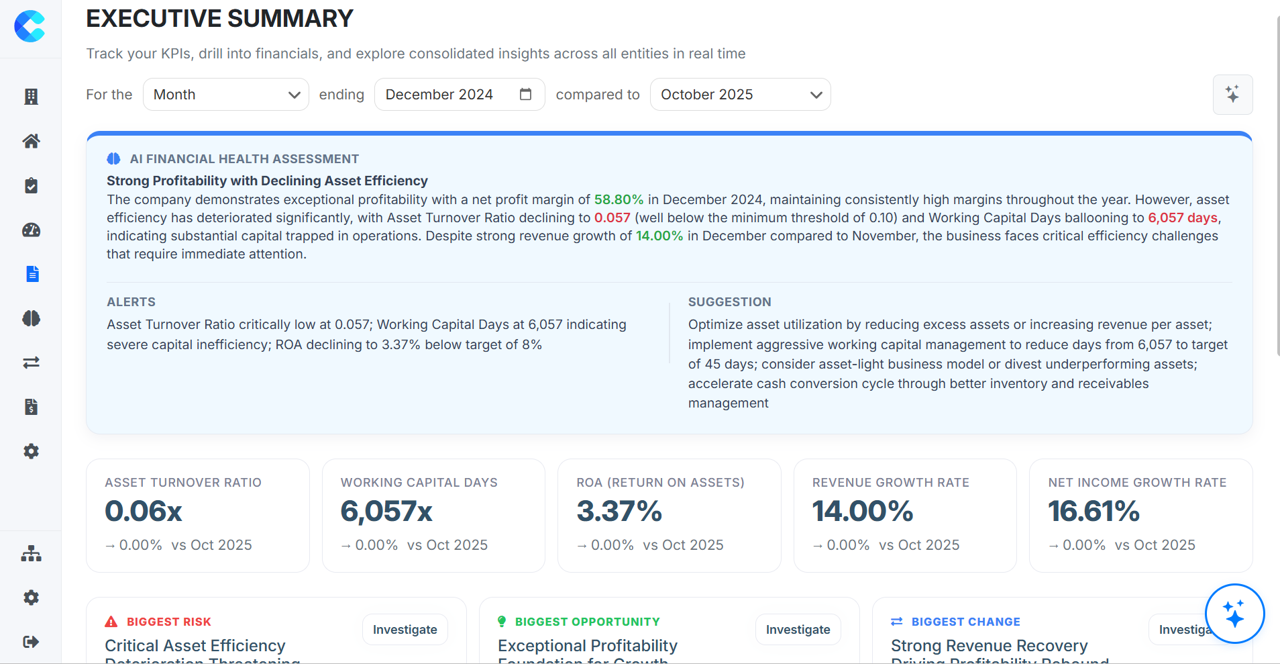Image resolution: width=1280 pixels, height=664 pixels.
Task: Click the green 58.80% net profit margin value
Action: click(x=619, y=200)
